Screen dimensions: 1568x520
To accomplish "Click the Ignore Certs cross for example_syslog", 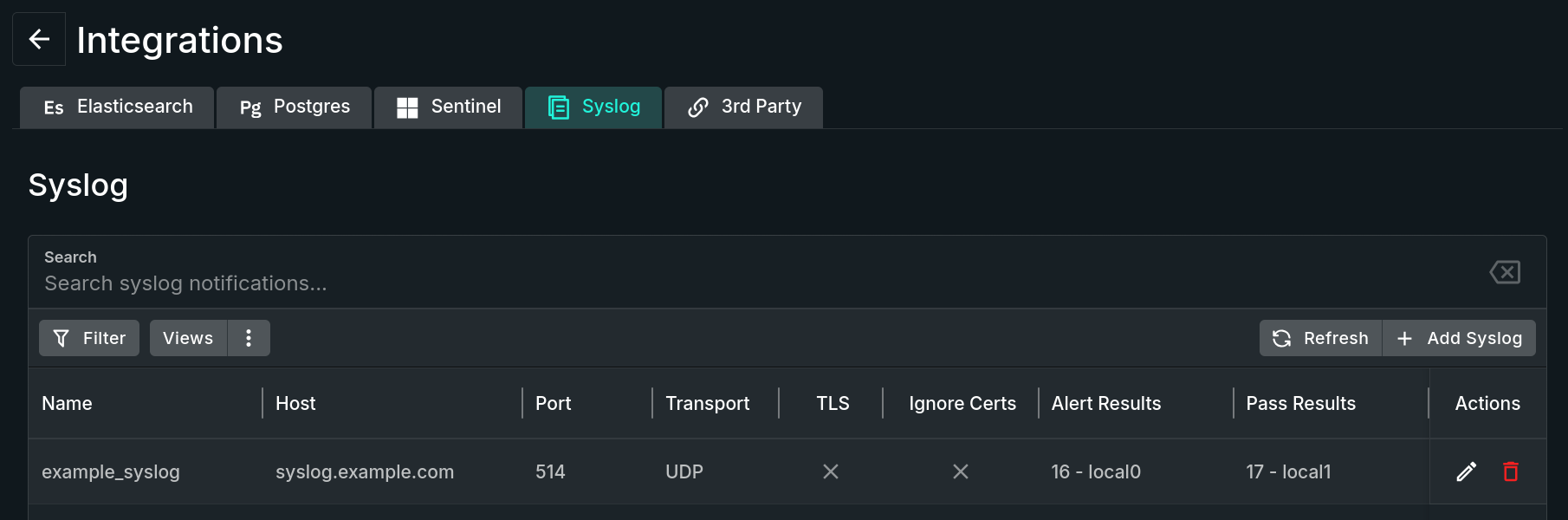I will [961, 471].
